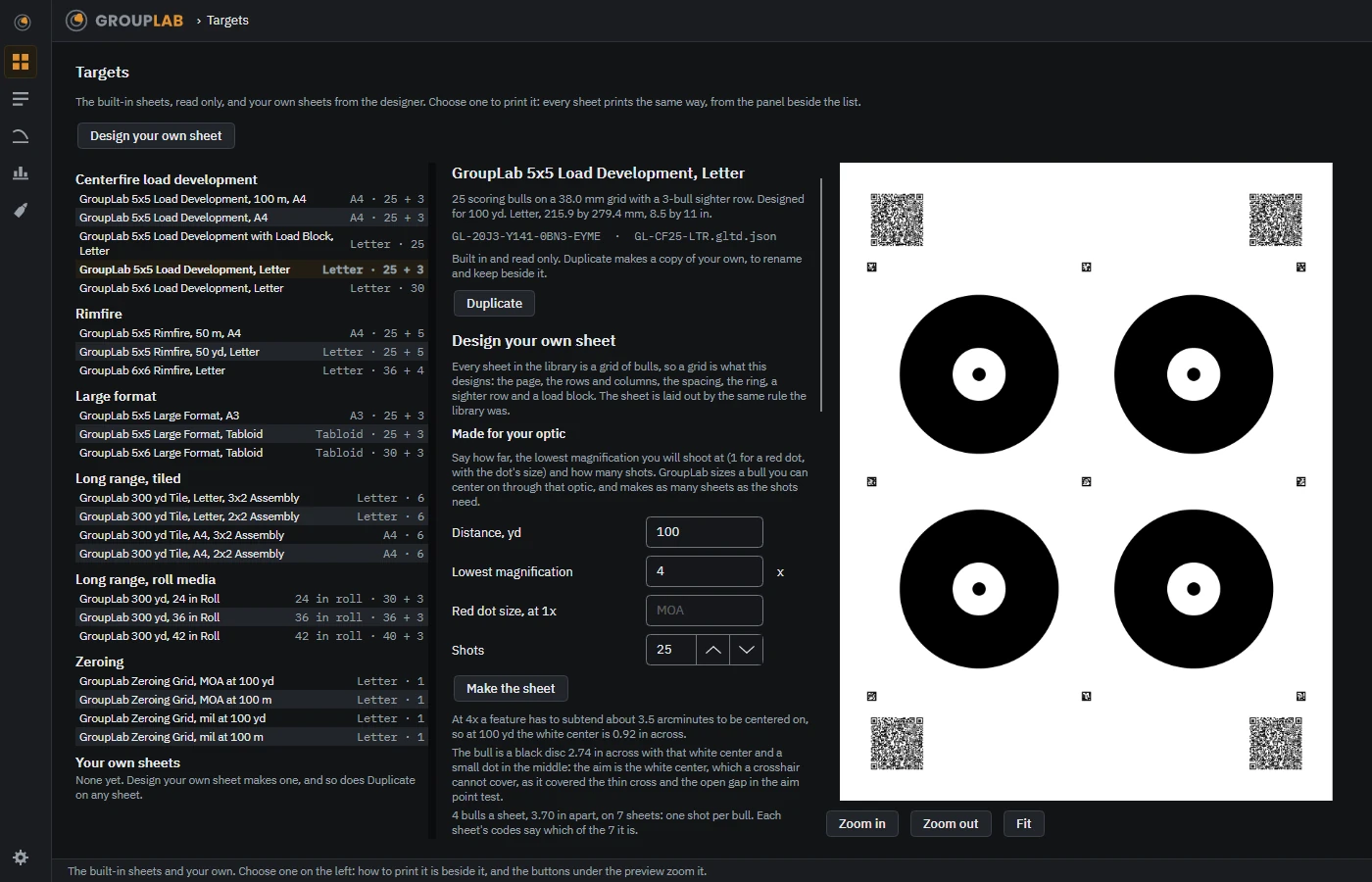Select GroupLab 6x6 Rimfire, Letter
The width and height of the screenshot is (1372, 882).
pyautogui.click(x=252, y=370)
